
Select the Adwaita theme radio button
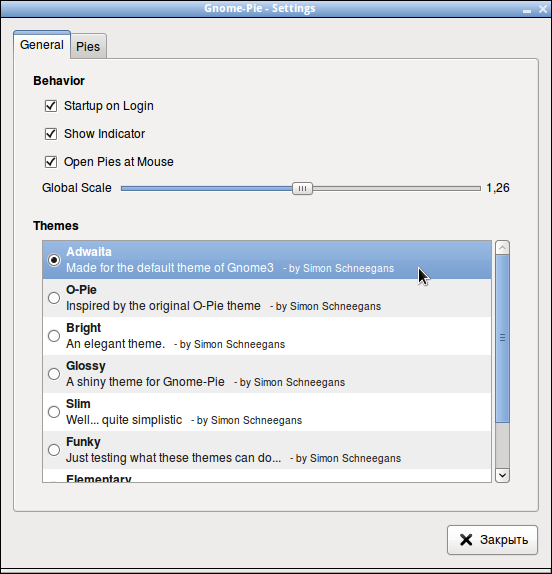coord(54,260)
